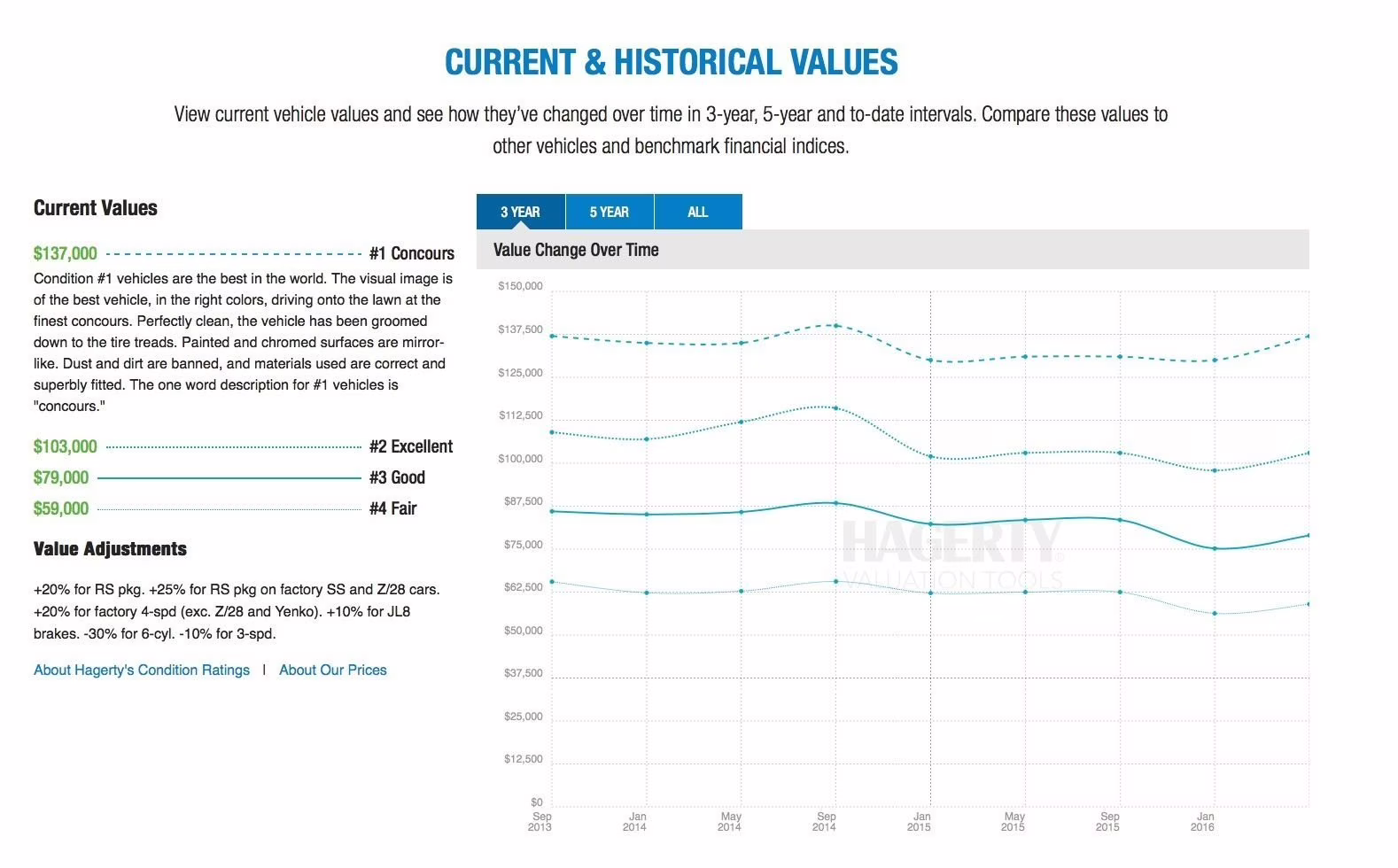
Task: Open About Hagerty's Condition Ratings link
Action: pyautogui.click(x=142, y=670)
